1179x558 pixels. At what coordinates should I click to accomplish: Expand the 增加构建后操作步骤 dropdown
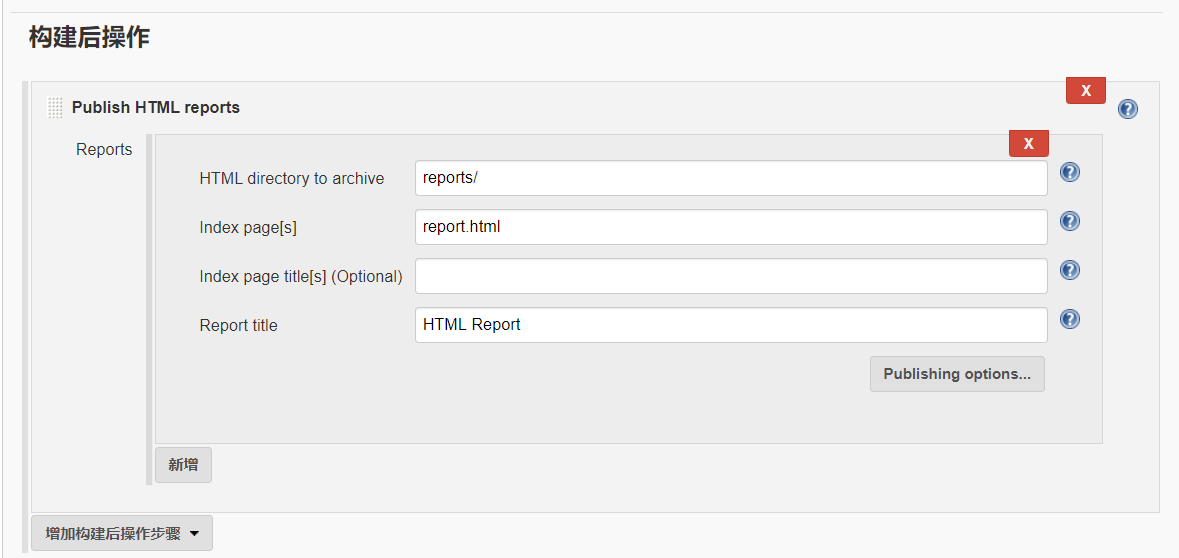(x=122, y=534)
